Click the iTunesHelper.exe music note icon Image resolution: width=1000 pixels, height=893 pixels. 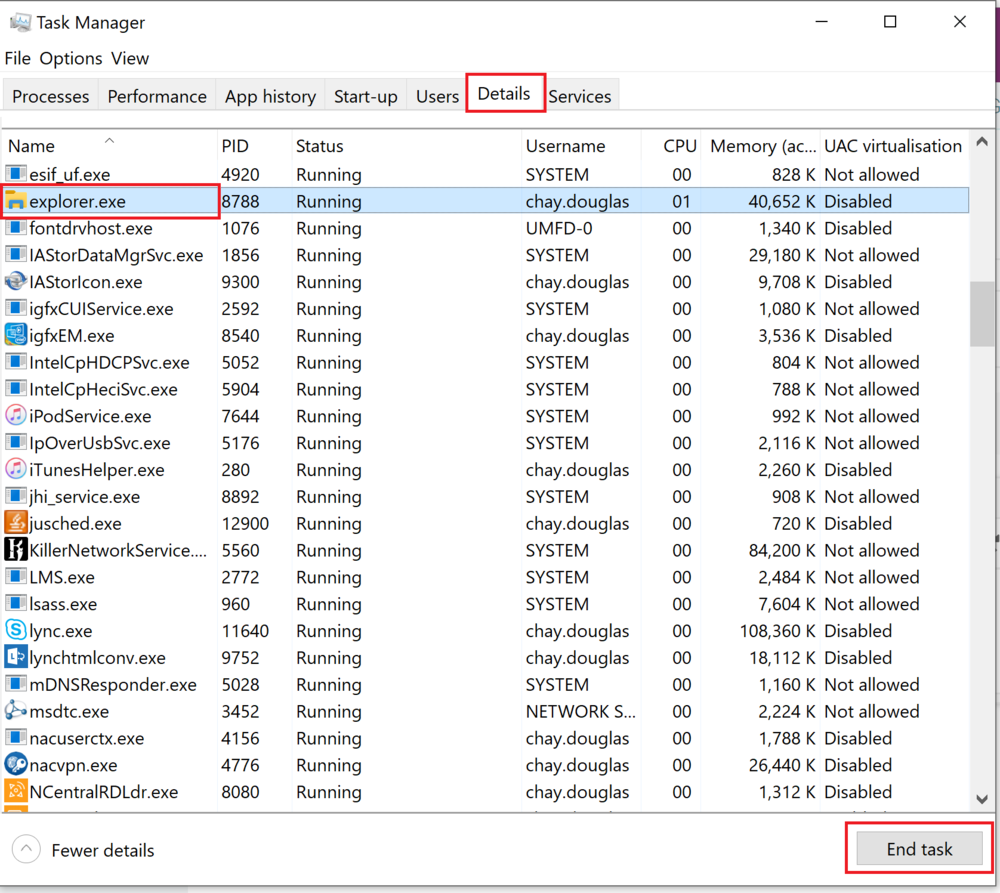[x=14, y=470]
